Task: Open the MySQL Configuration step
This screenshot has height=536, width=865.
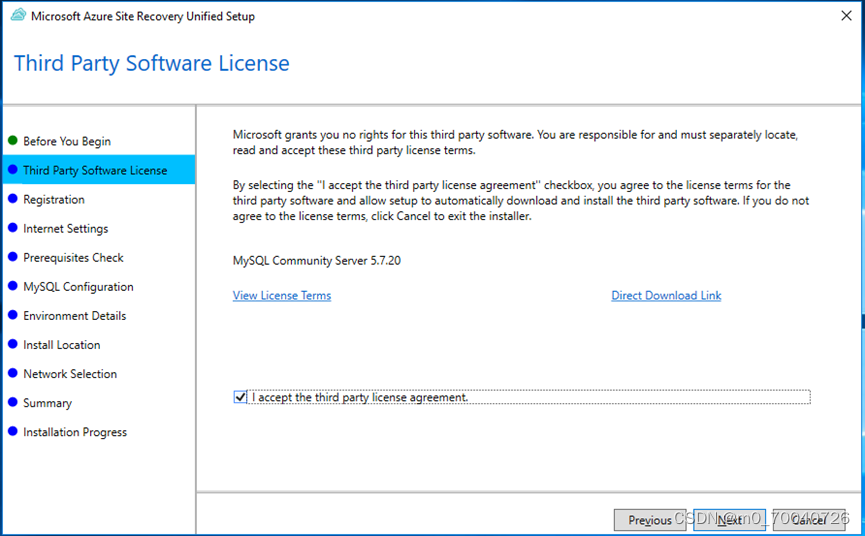Action: 78,287
